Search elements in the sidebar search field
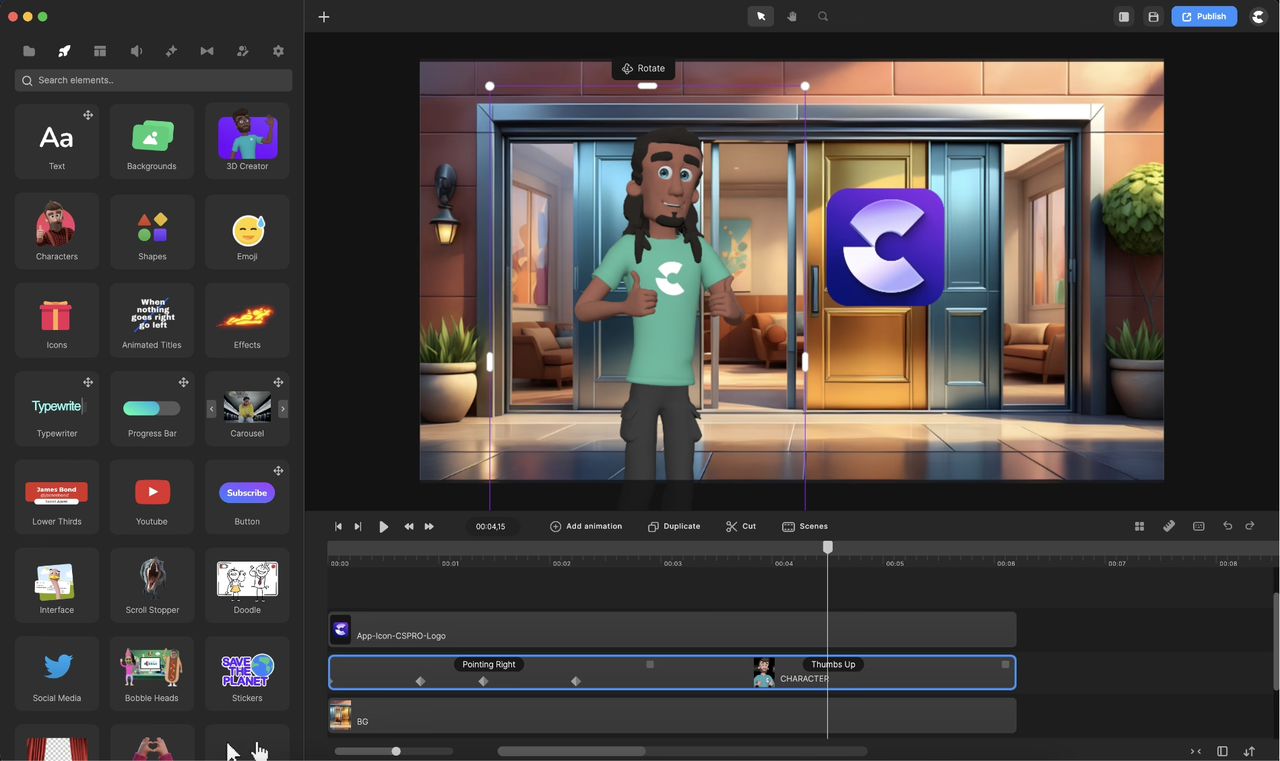 (x=152, y=80)
